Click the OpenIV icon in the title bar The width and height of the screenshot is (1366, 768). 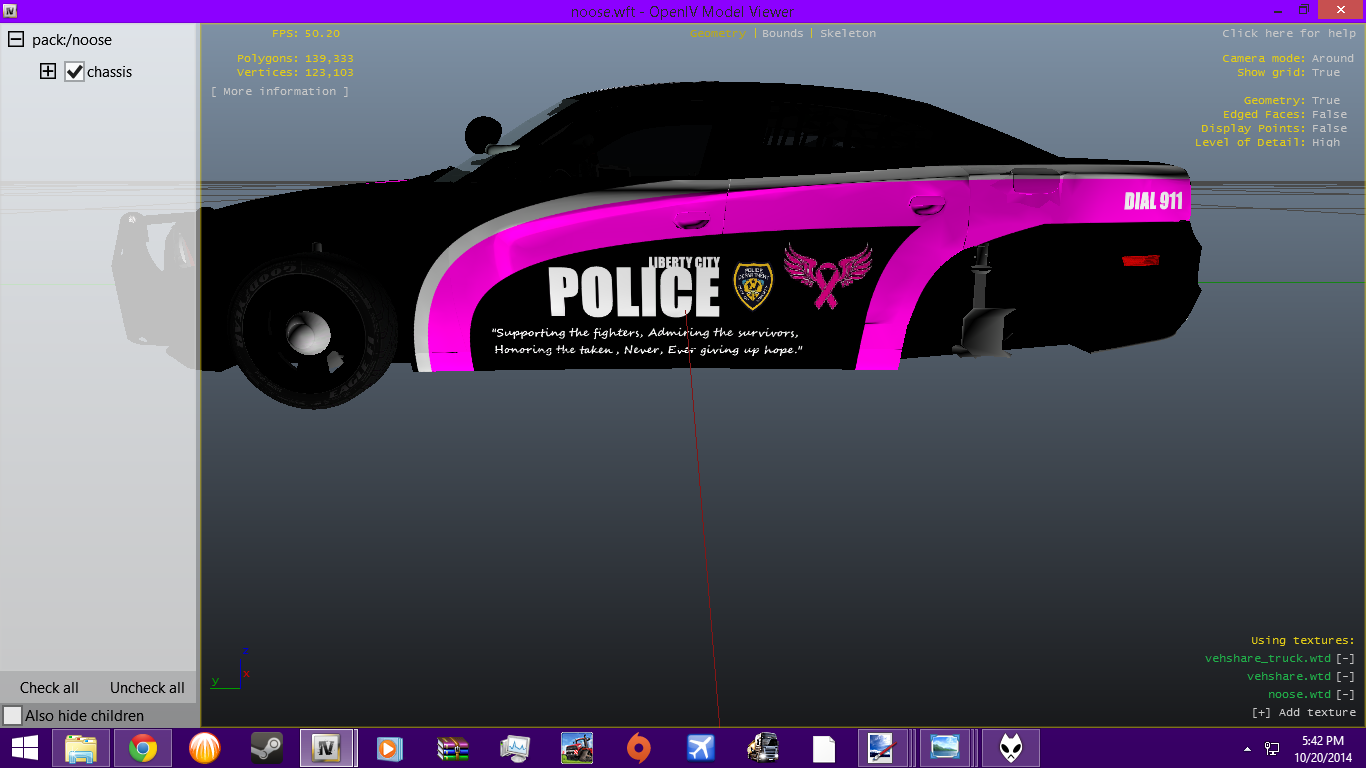(11, 10)
